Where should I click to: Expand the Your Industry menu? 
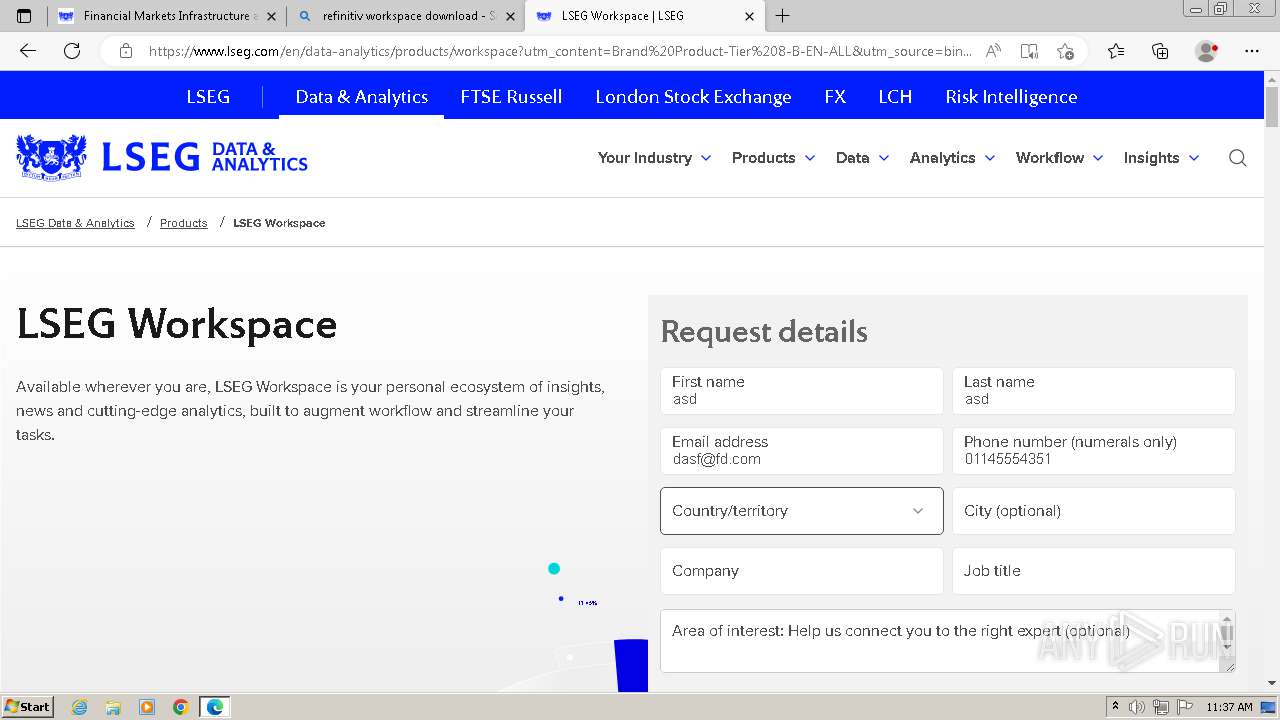pos(654,158)
